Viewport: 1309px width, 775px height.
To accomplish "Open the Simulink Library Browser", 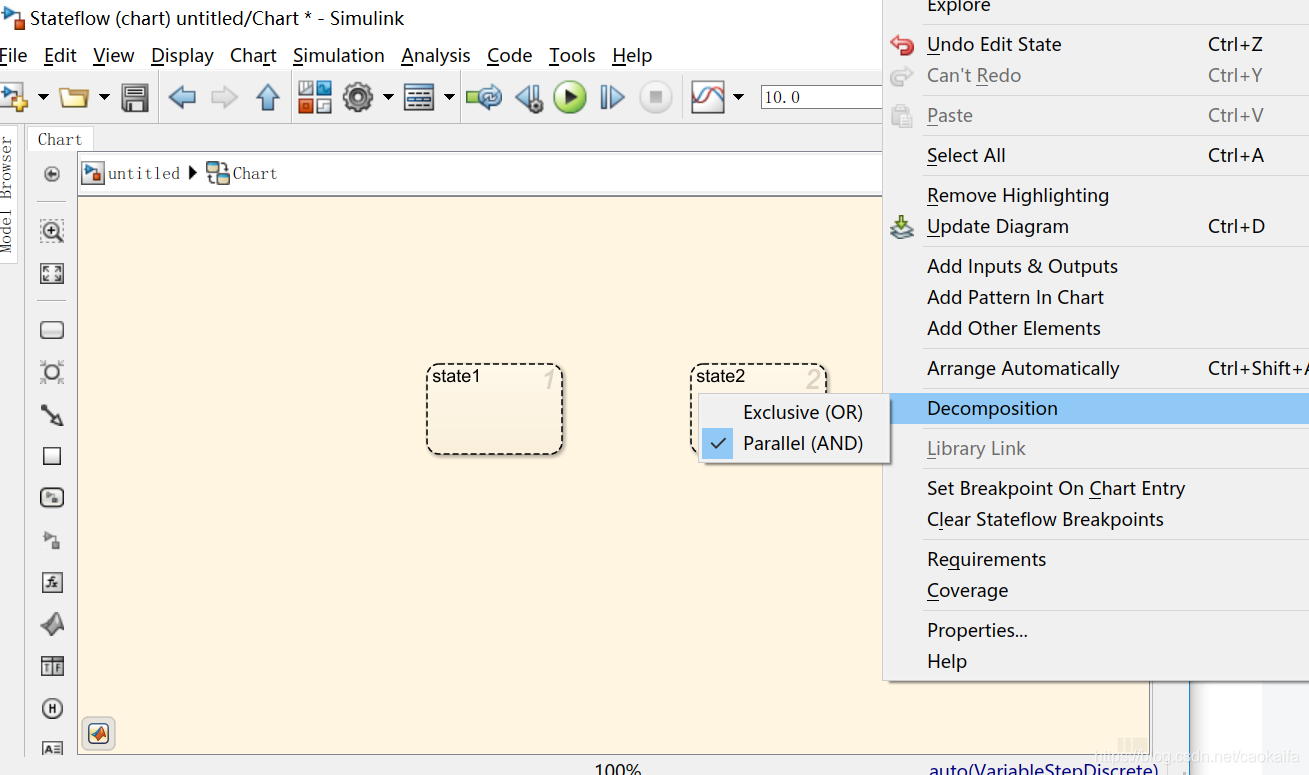I will click(313, 96).
